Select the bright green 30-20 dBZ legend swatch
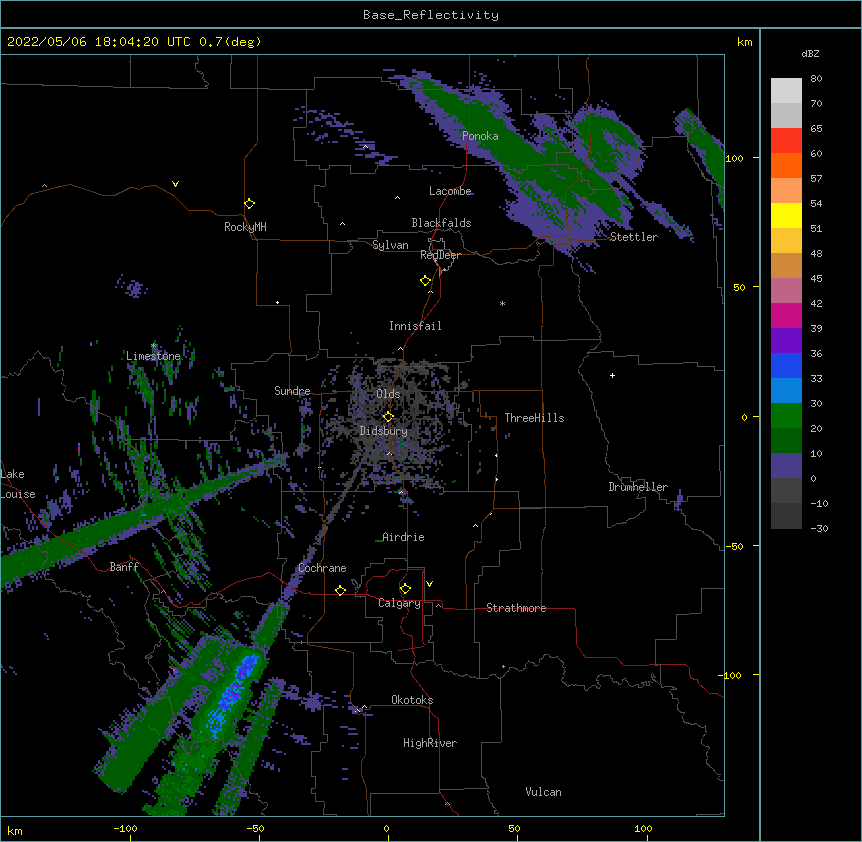The image size is (862, 842). [786, 416]
